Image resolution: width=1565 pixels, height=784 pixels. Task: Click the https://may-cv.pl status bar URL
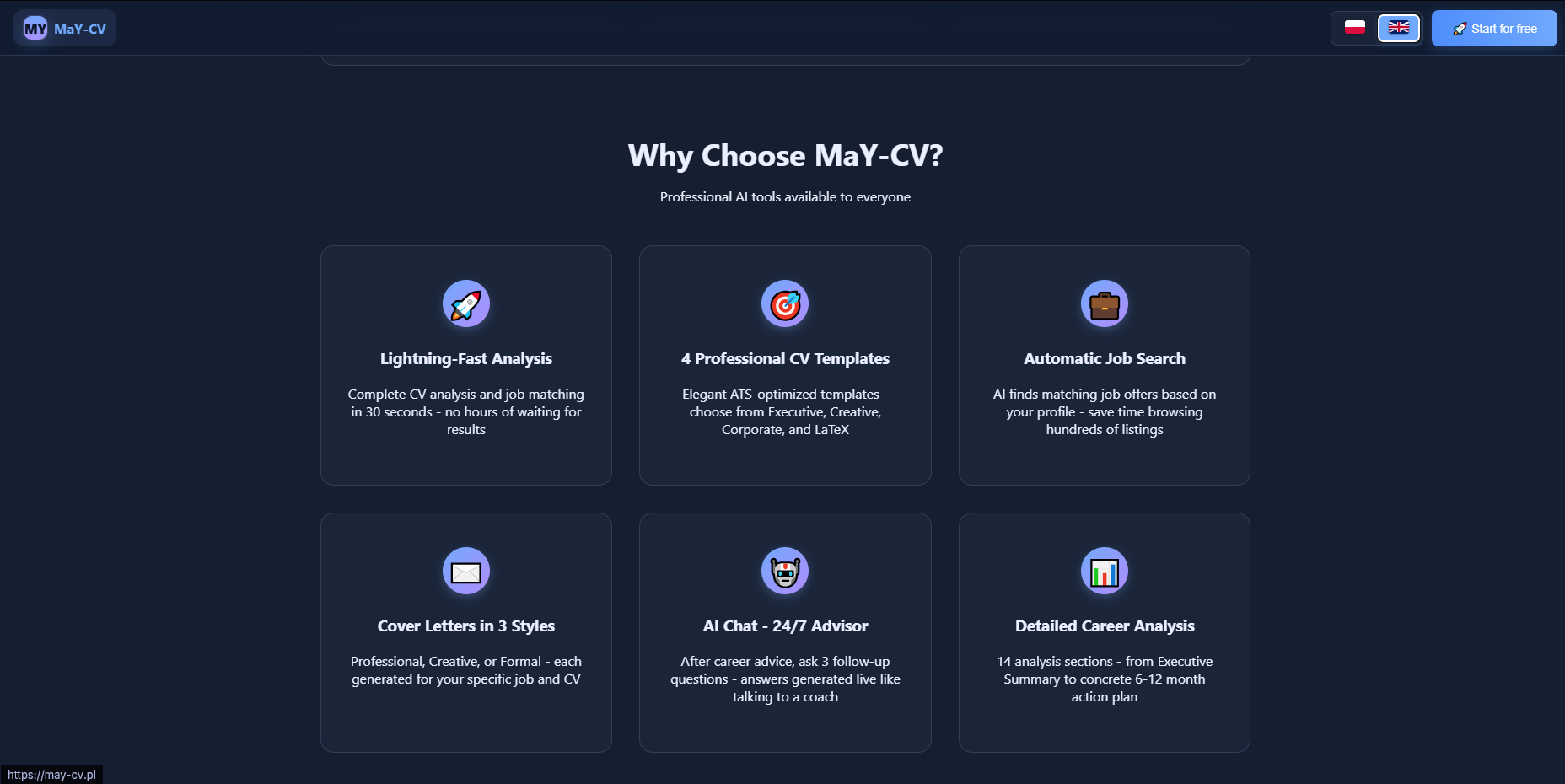click(51, 775)
